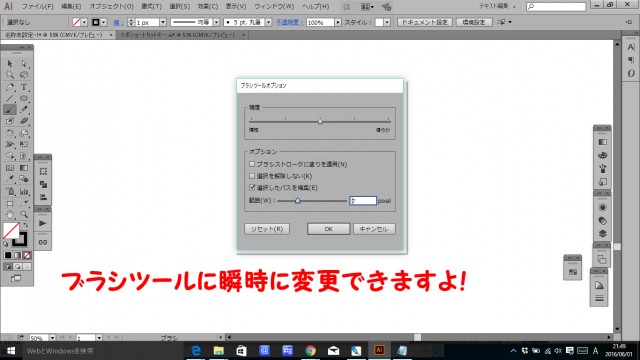This screenshot has width=640, height=360.
Task: Open zoom level 50% dropdown in status bar
Action: point(52,338)
